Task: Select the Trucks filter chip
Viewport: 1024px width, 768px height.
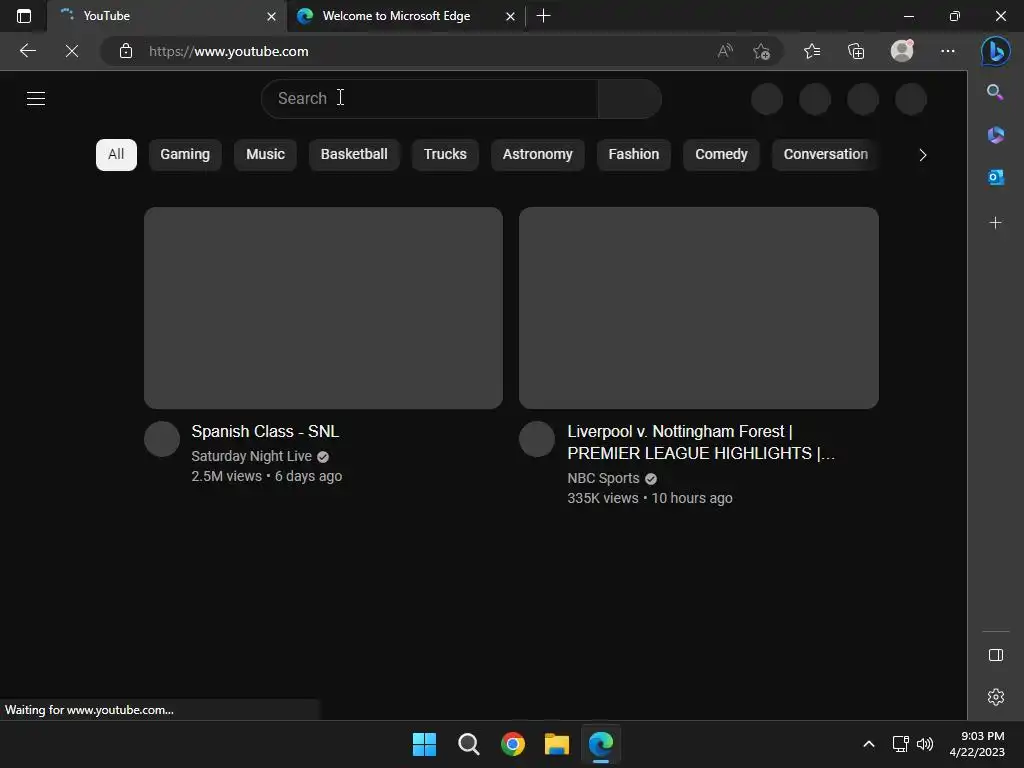Action: point(445,154)
